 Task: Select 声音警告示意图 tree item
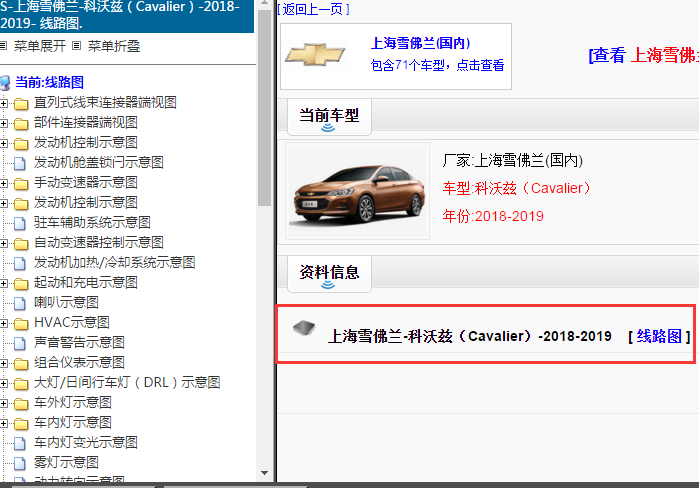point(79,342)
